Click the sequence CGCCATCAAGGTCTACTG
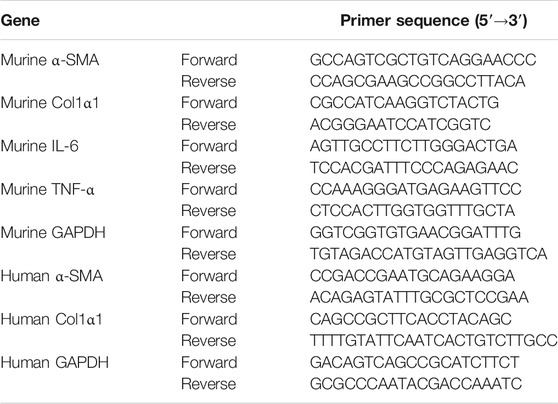This screenshot has width=558, height=404. [x=404, y=103]
